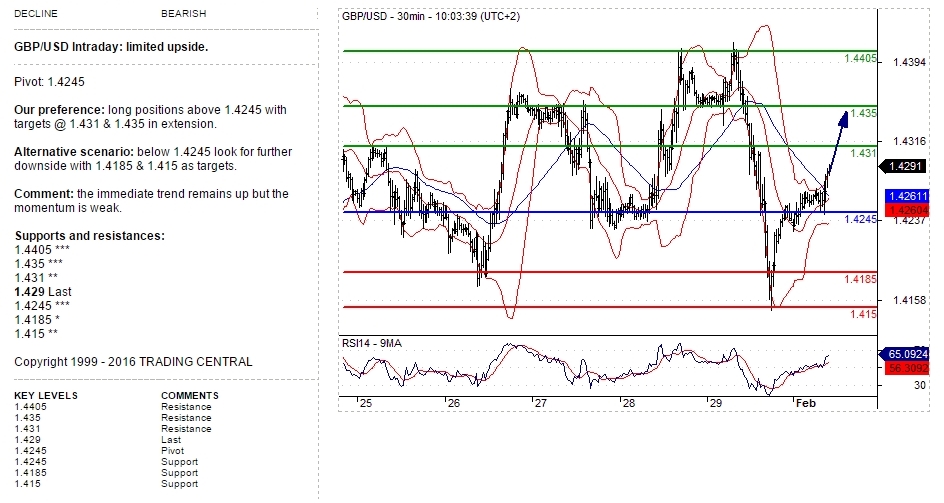
Task: Select the '1.4405 ***' resistance row
Action: click(42, 249)
